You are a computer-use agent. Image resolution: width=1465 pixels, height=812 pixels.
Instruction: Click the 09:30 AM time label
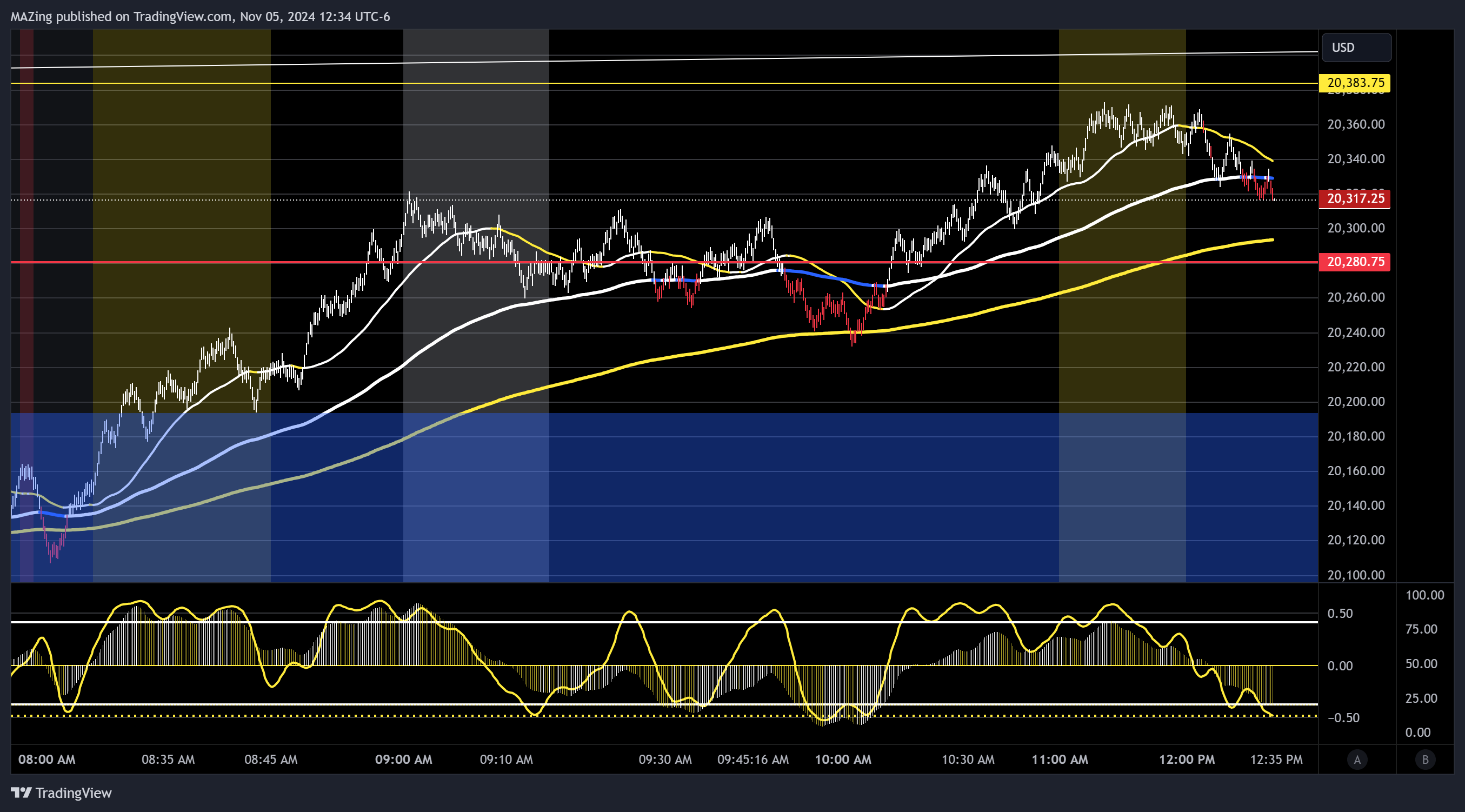click(665, 760)
